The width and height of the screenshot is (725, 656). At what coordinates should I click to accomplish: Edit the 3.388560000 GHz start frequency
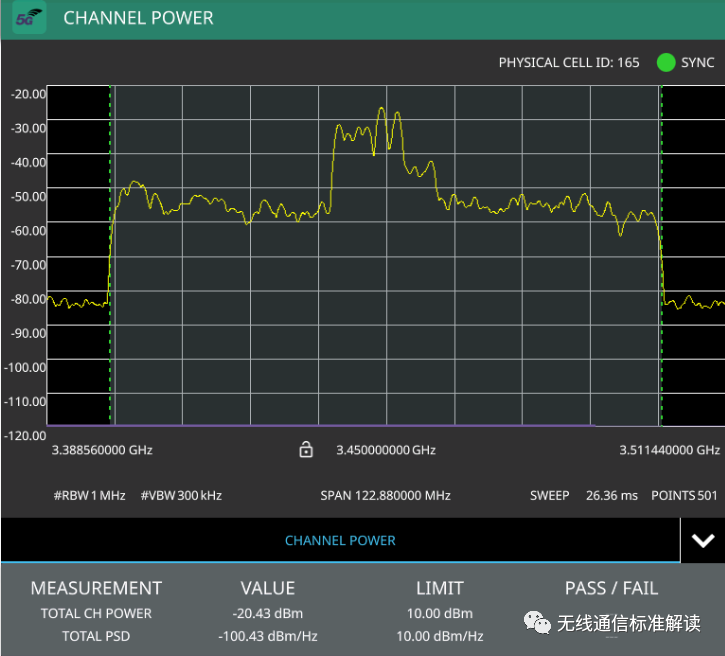tap(102, 450)
